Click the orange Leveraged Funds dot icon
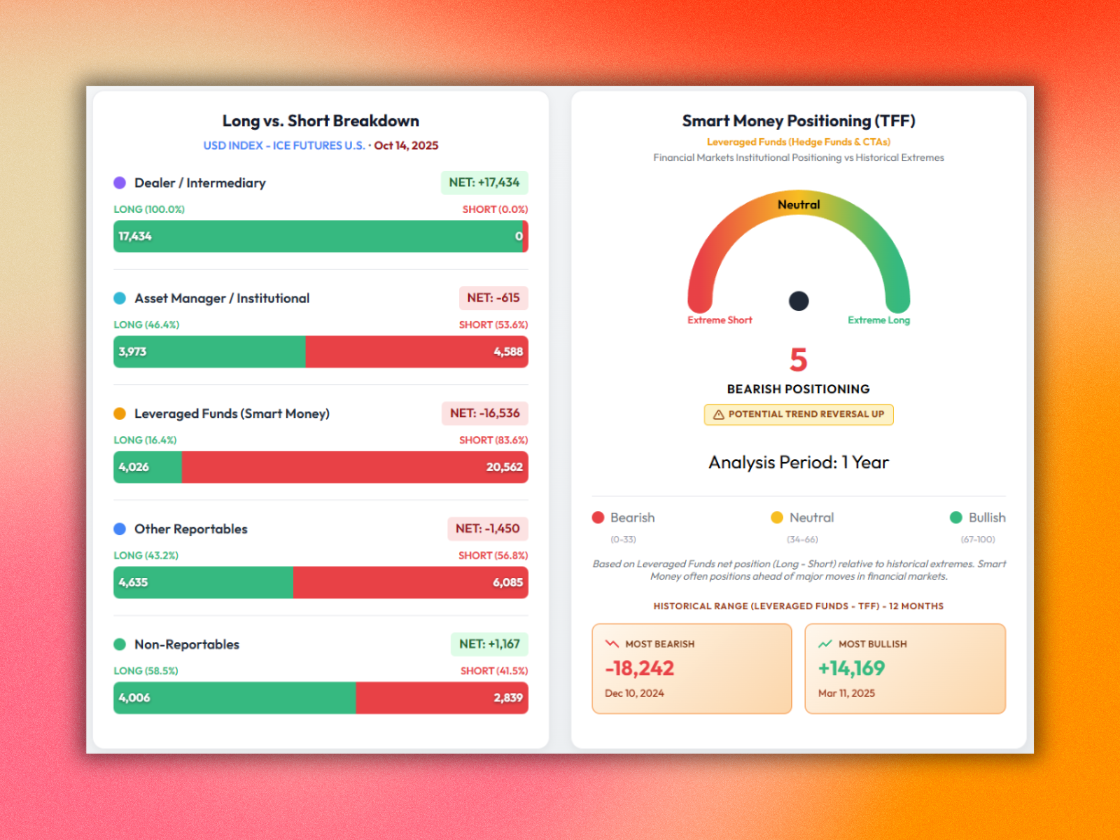Viewport: 1120px width, 840px height. pos(120,414)
